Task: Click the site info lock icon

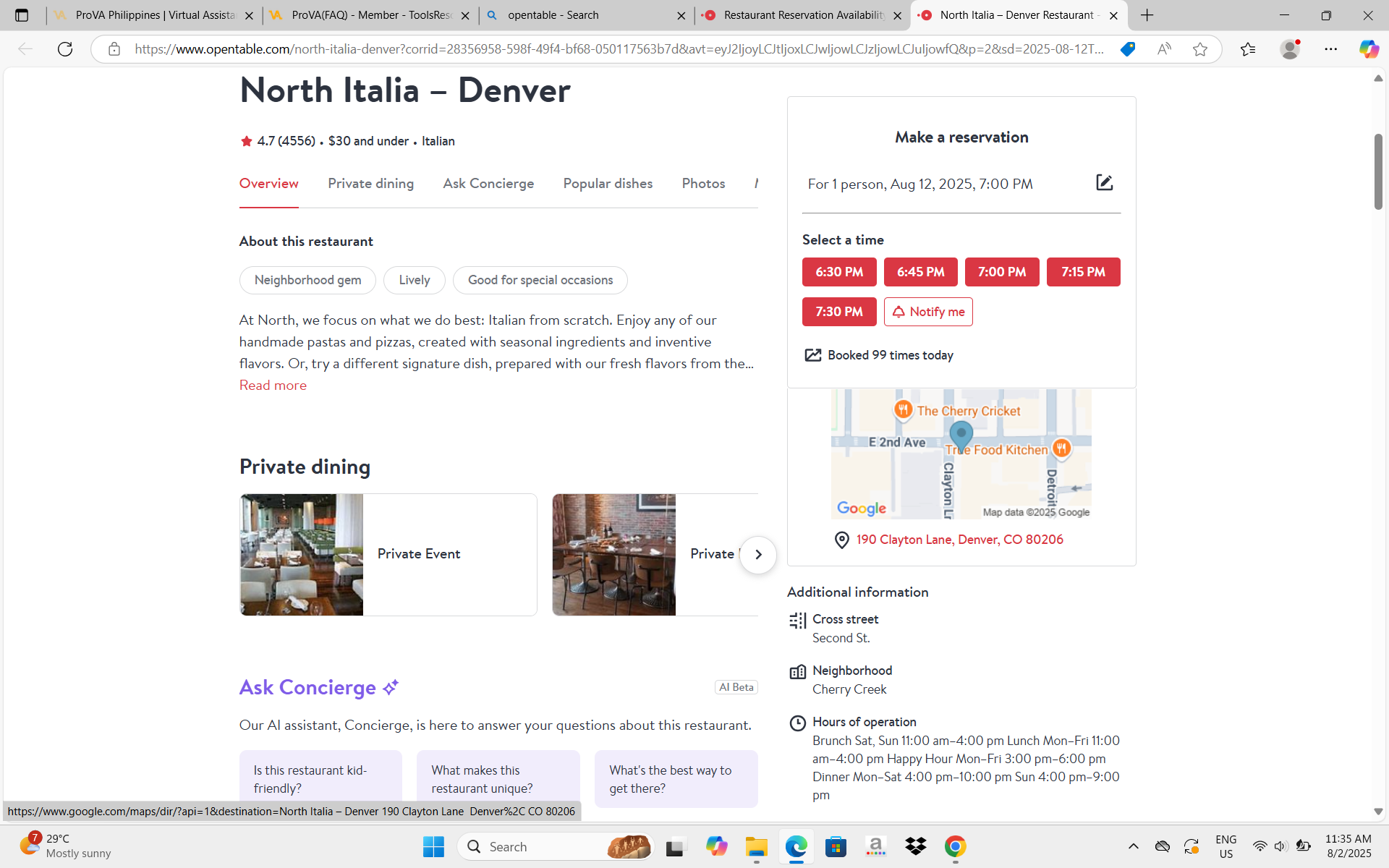Action: [114, 49]
